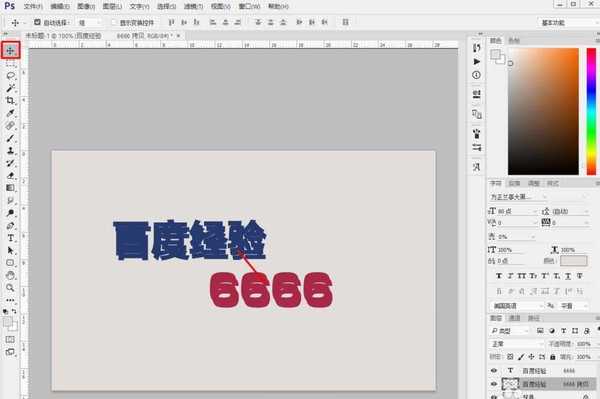The width and height of the screenshot is (600, 399).
Task: Open the font family dropdown in Character panel
Action: coord(518,197)
